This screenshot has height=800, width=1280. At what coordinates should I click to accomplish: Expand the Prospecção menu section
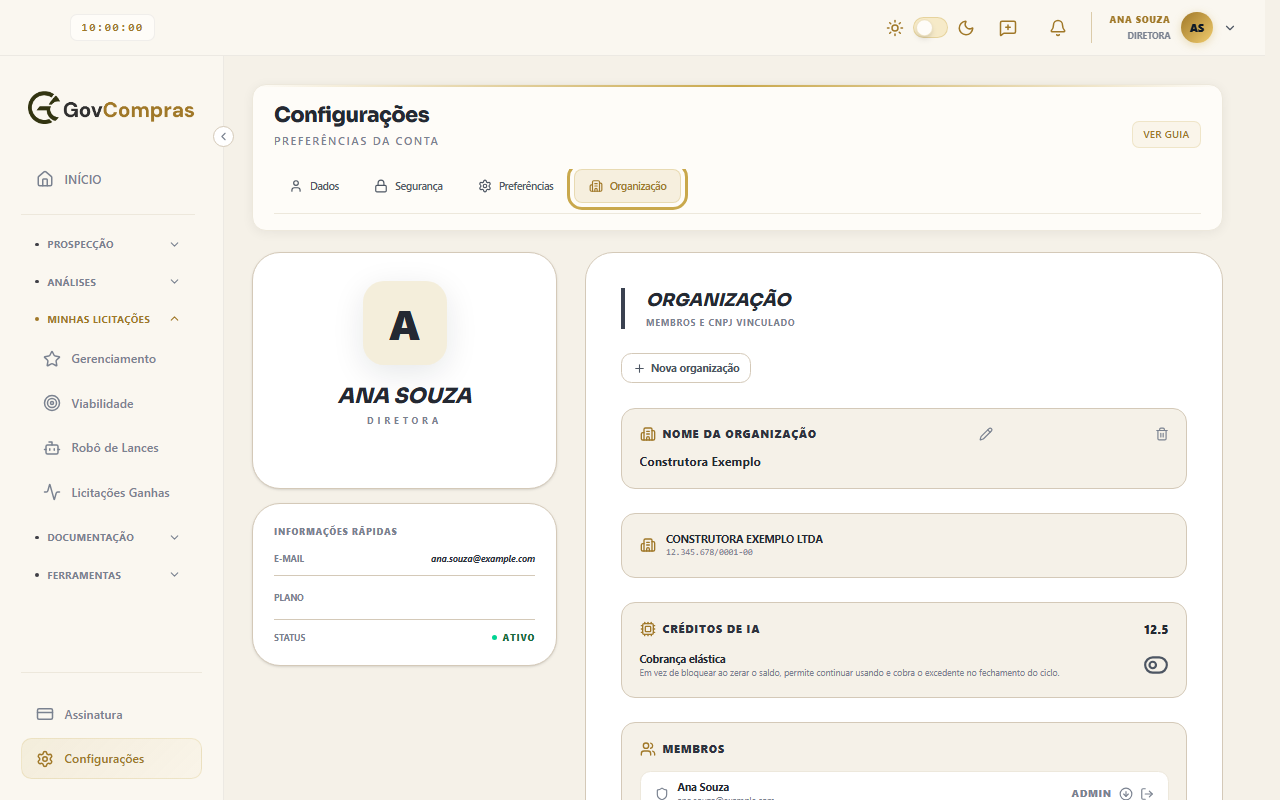pos(108,244)
